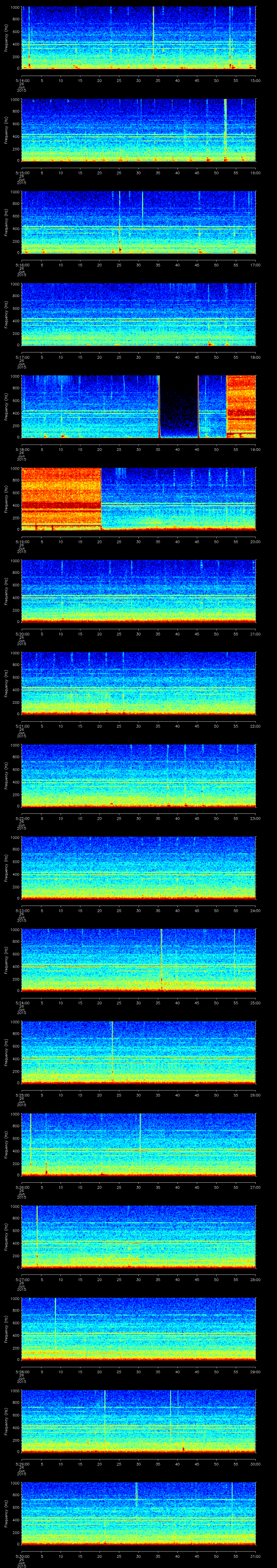Screen dimensions: 277x1568
Task: Select the spectrogram panel starting at 5:29:00
Action: click(138, 1421)
